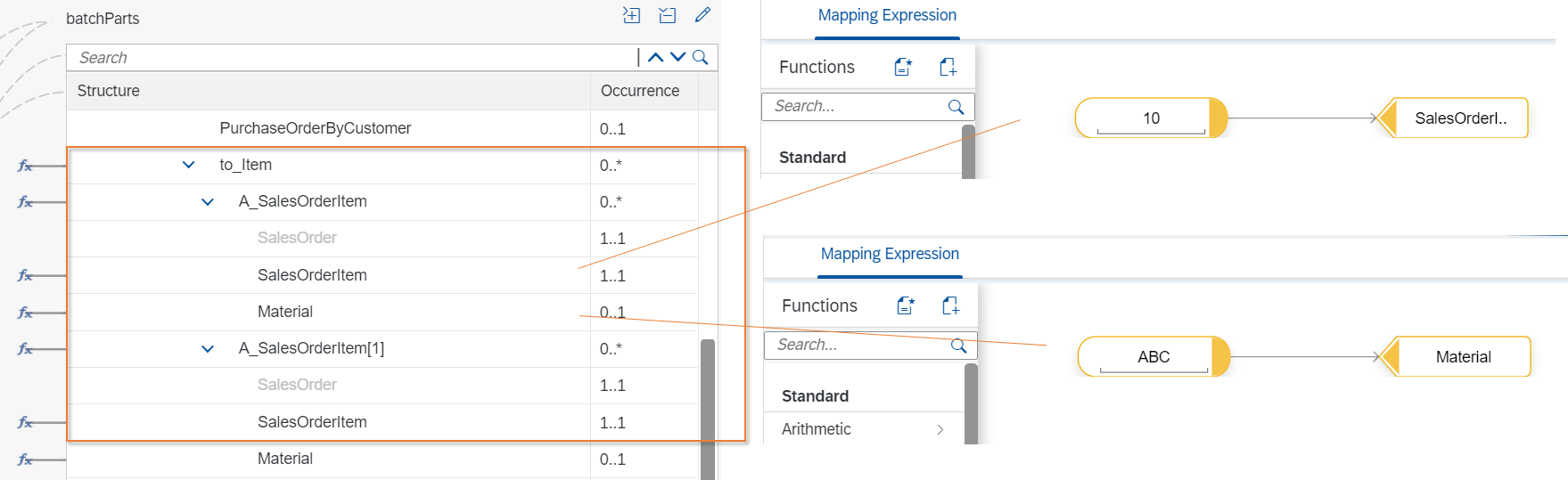This screenshot has width=1568, height=480.
Task: Click fx icon beside the bottom Material row
Action: pyautogui.click(x=25, y=460)
